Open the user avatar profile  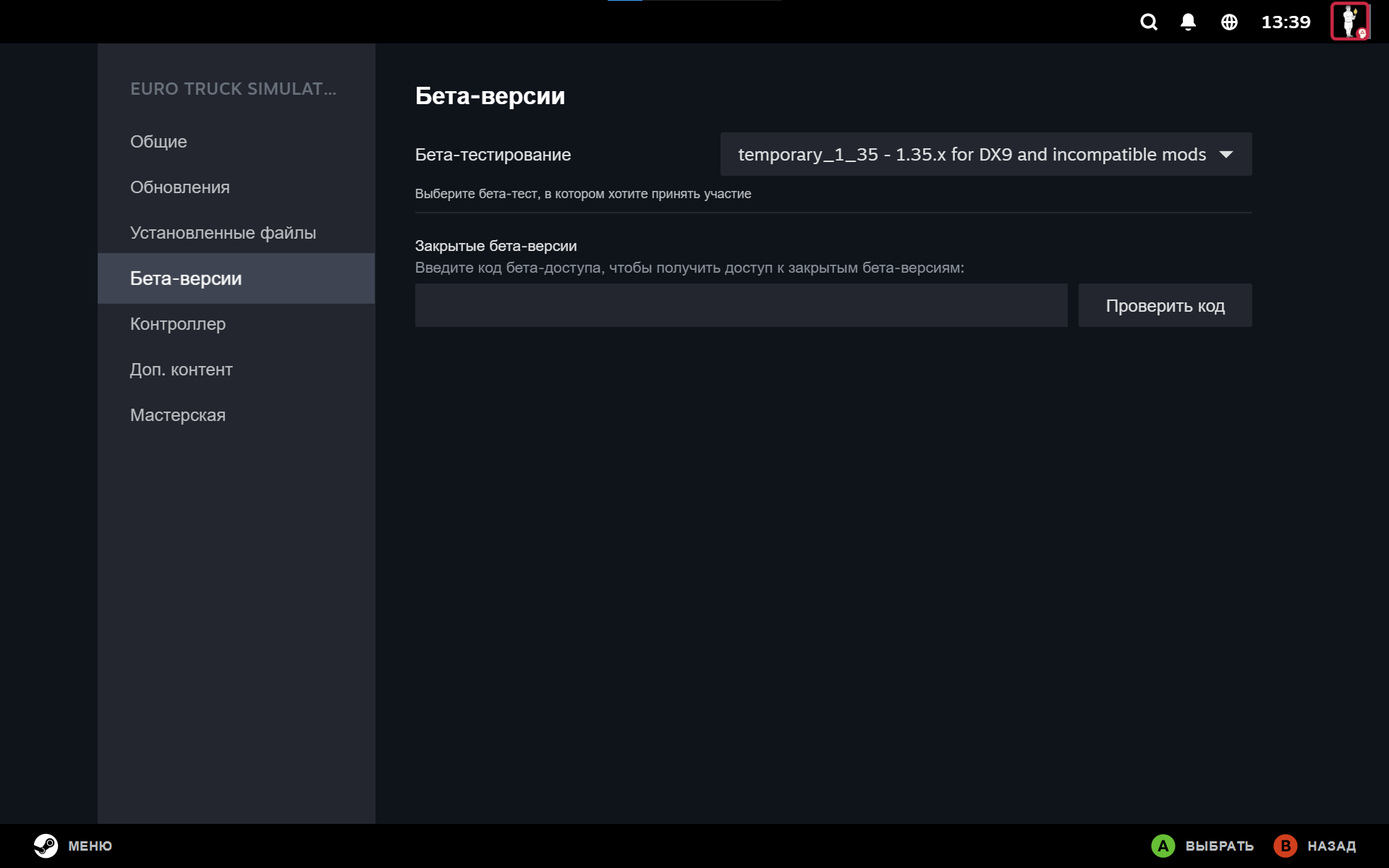[x=1350, y=22]
